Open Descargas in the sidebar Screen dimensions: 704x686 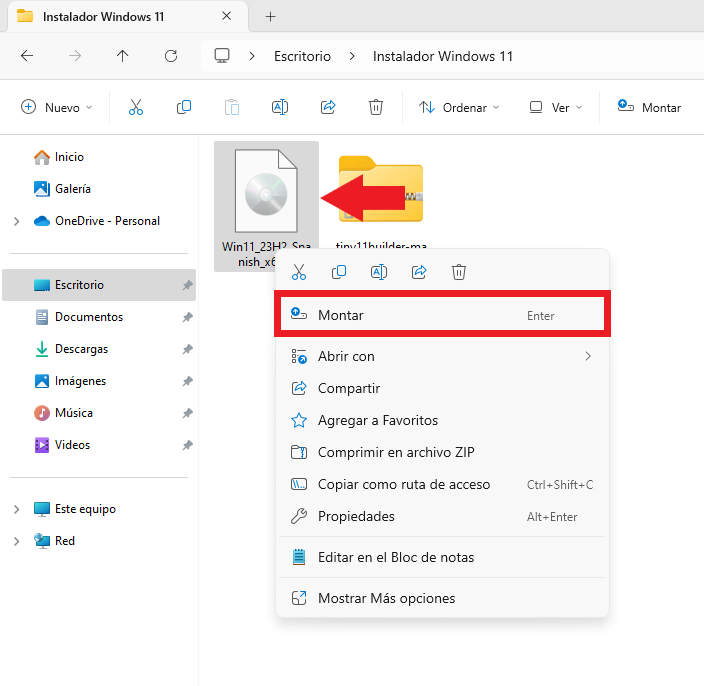[71, 349]
